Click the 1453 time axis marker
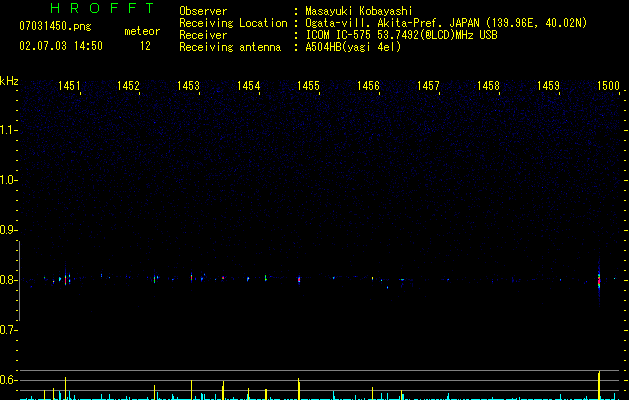Image resolution: width=629 pixels, height=400 pixels. pos(189,86)
